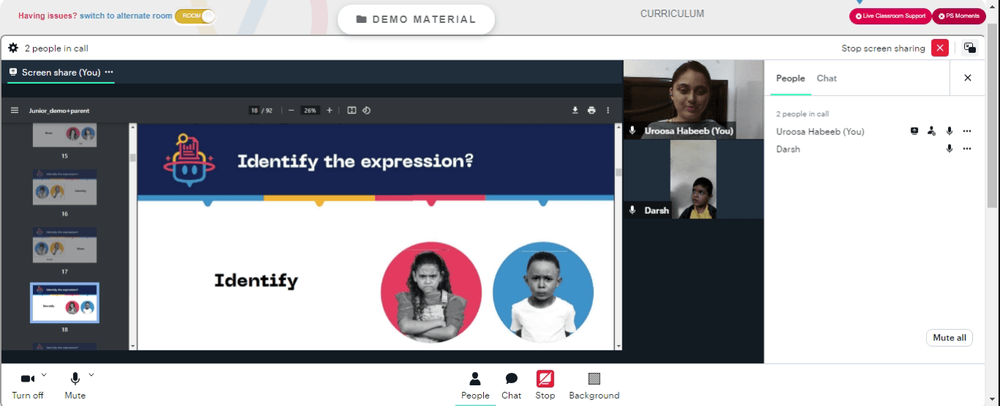Download the PDF with the download icon
This screenshot has width=1000, height=406.
(x=575, y=110)
